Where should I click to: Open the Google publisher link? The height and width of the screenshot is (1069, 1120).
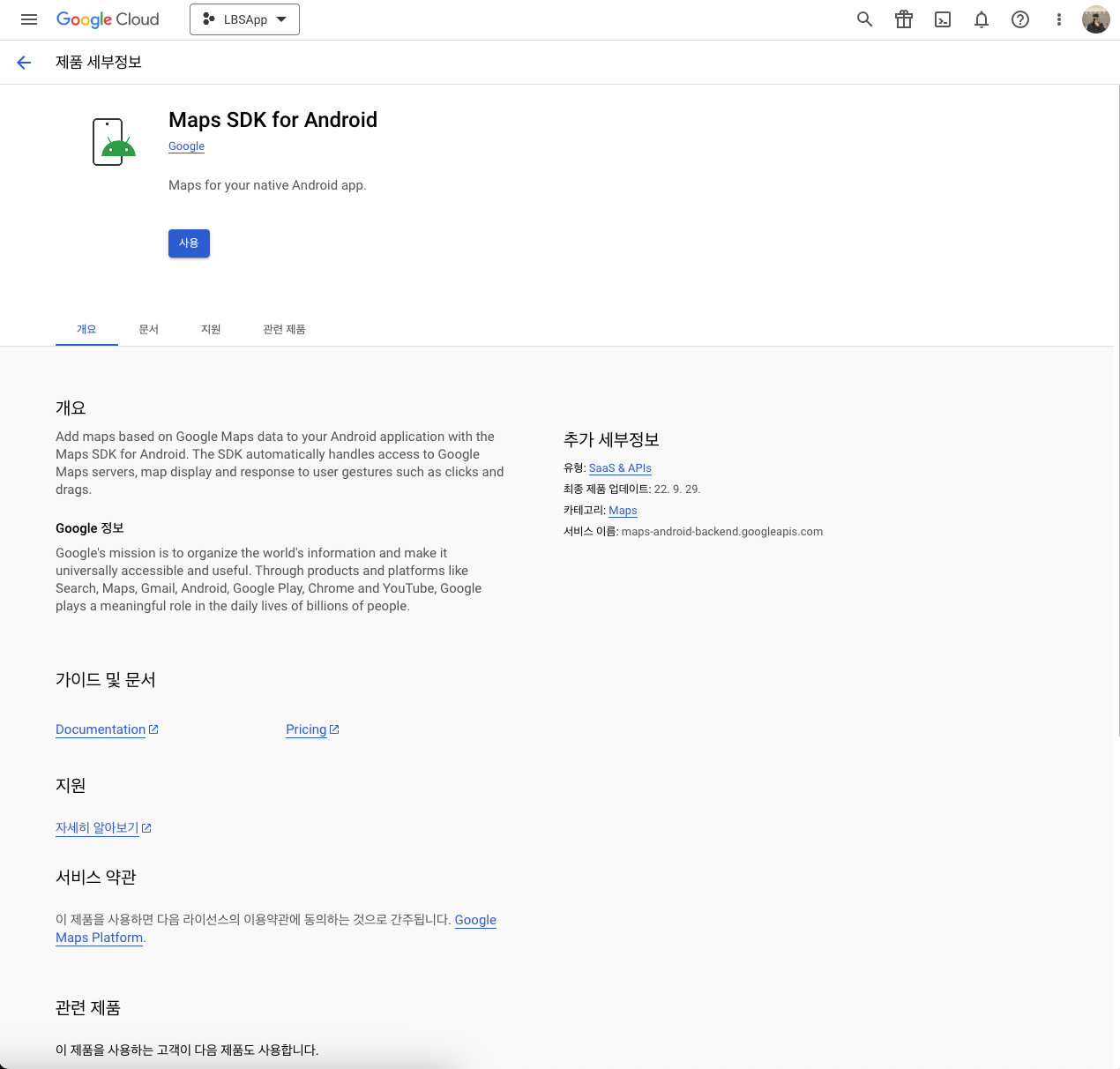pos(186,146)
